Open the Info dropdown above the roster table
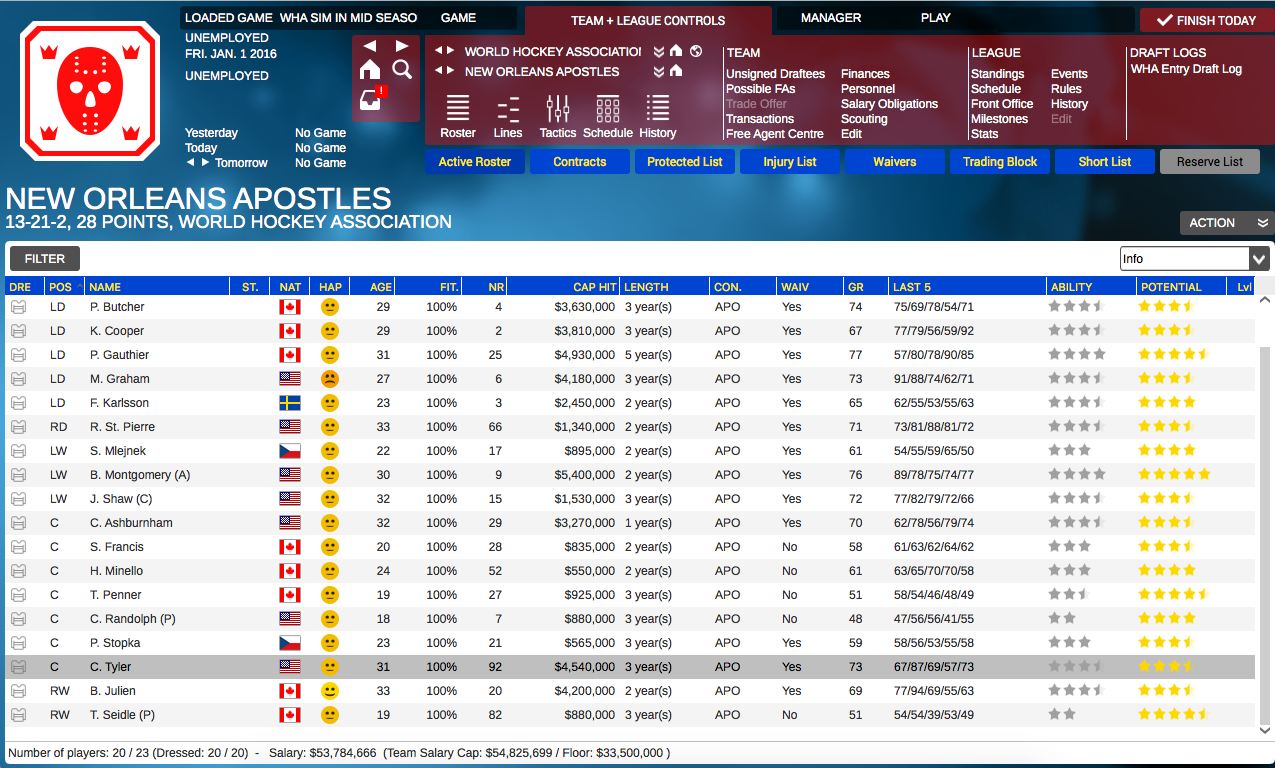 [x=1194, y=258]
